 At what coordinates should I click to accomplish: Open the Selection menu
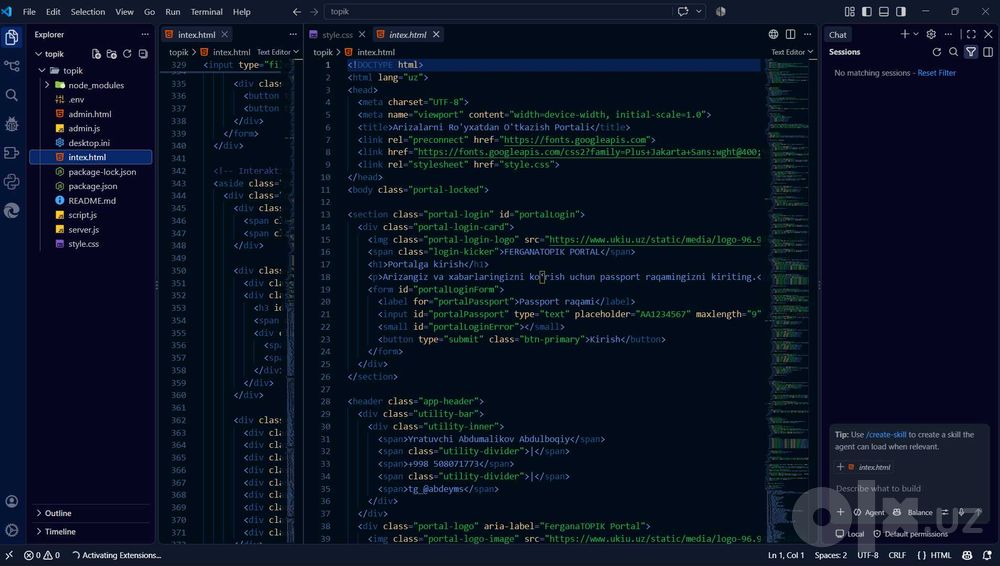88,11
